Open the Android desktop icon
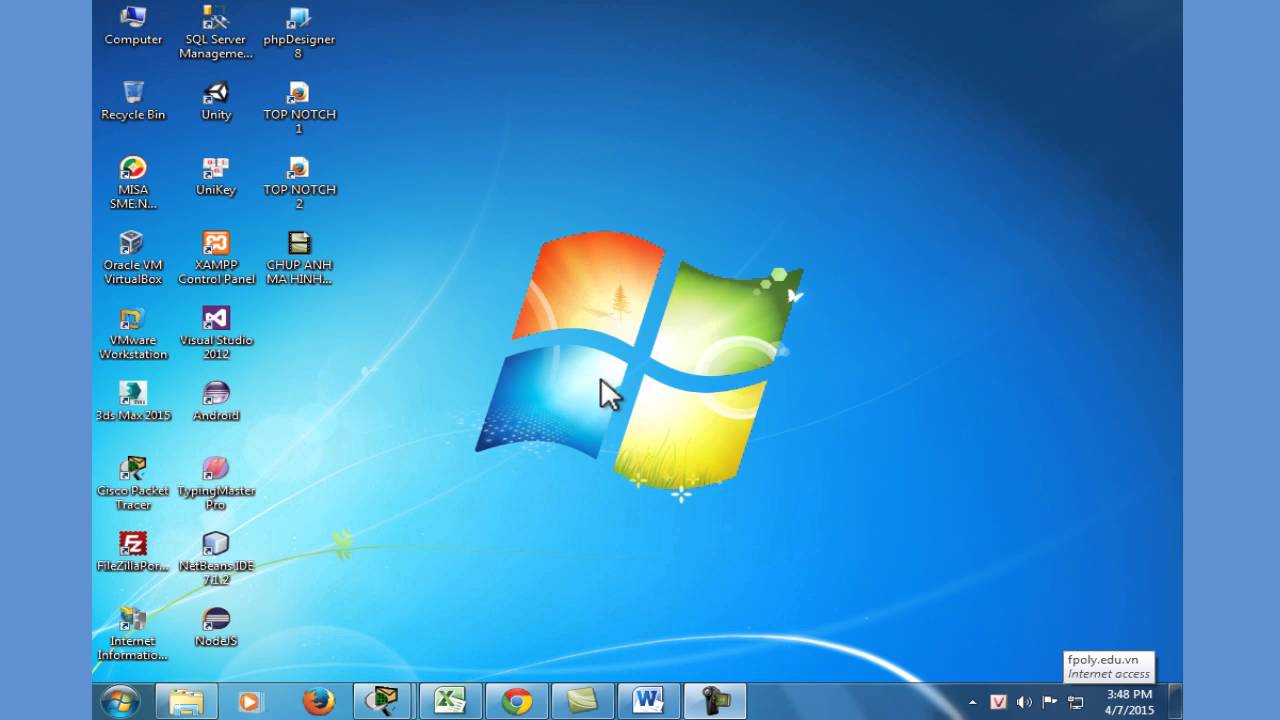 [216, 401]
